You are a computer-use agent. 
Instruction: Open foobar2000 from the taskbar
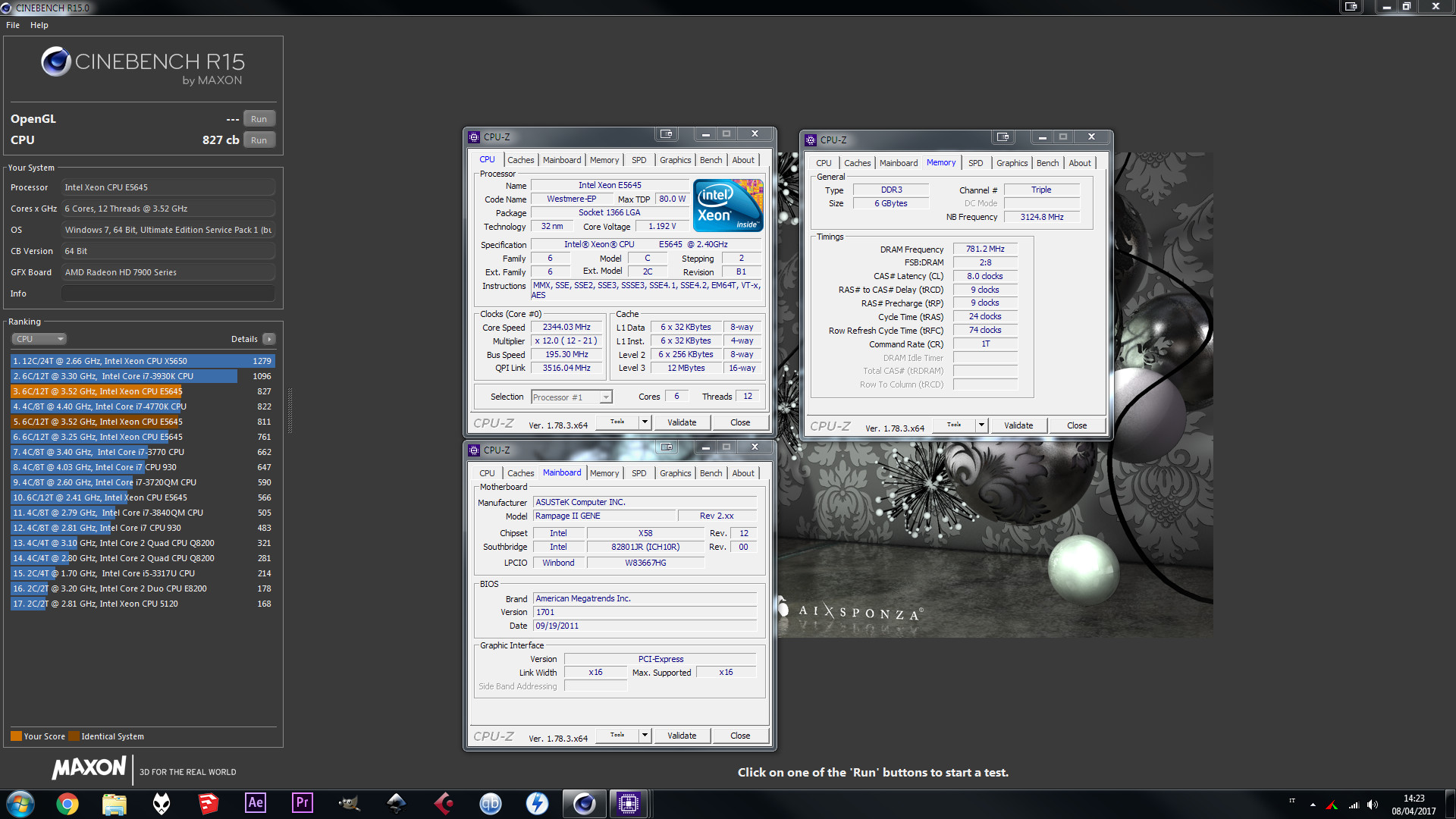click(x=162, y=803)
